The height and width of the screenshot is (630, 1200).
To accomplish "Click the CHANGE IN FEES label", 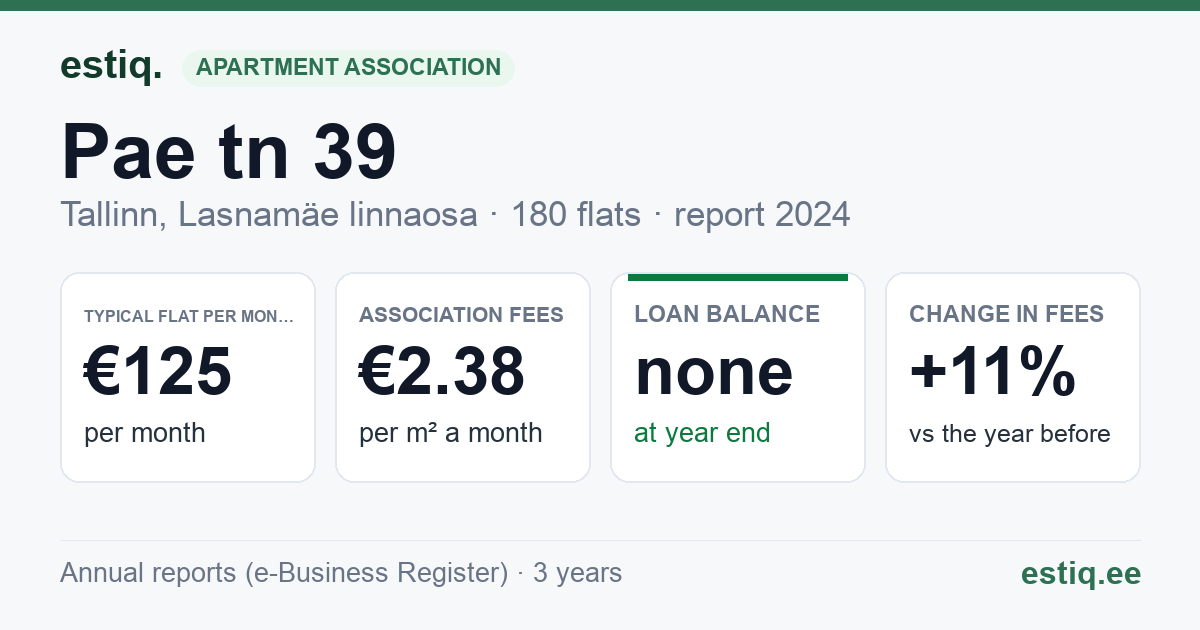I will (x=1006, y=314).
